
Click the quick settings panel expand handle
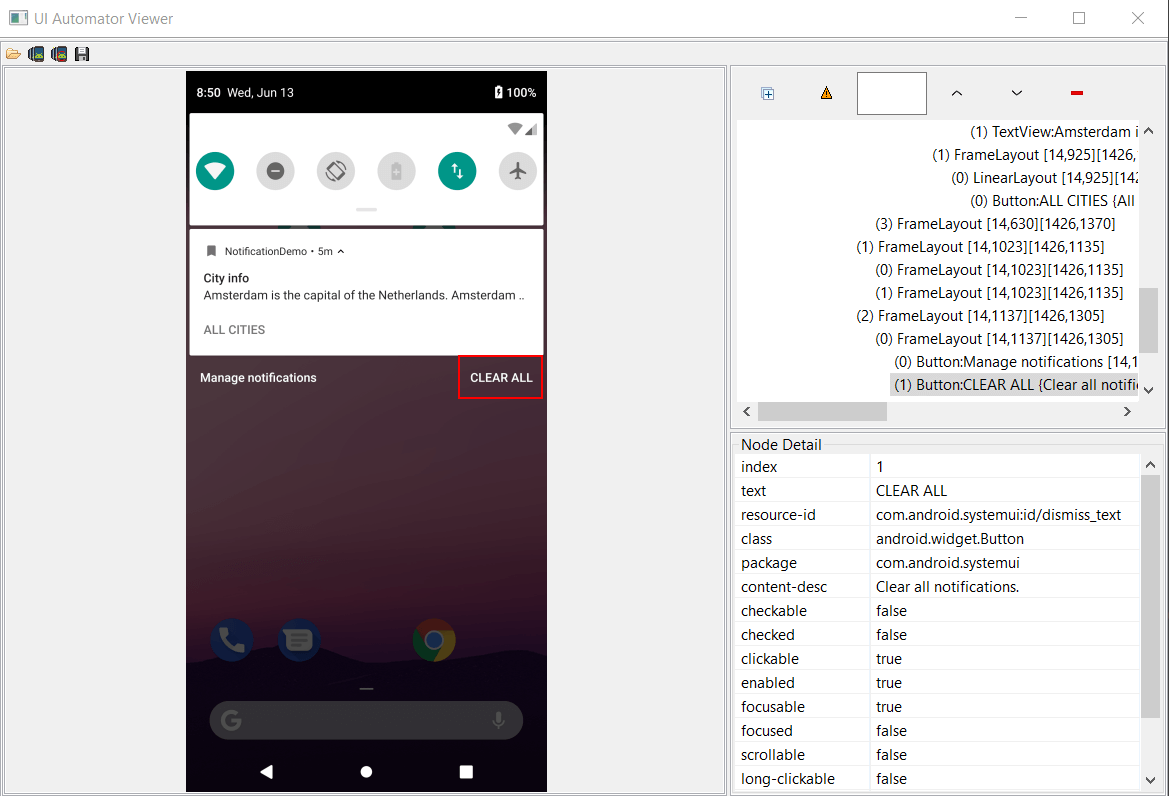[x=366, y=209]
